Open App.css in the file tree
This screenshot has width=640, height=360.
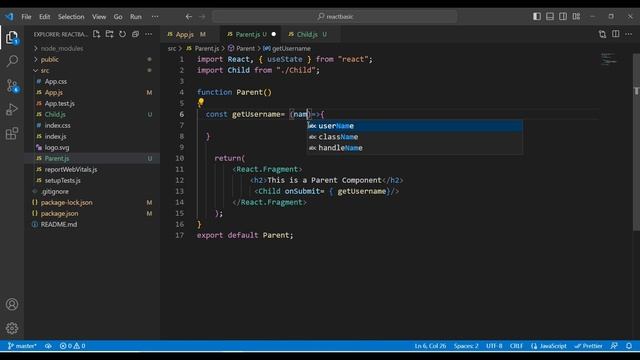pos(92,81)
